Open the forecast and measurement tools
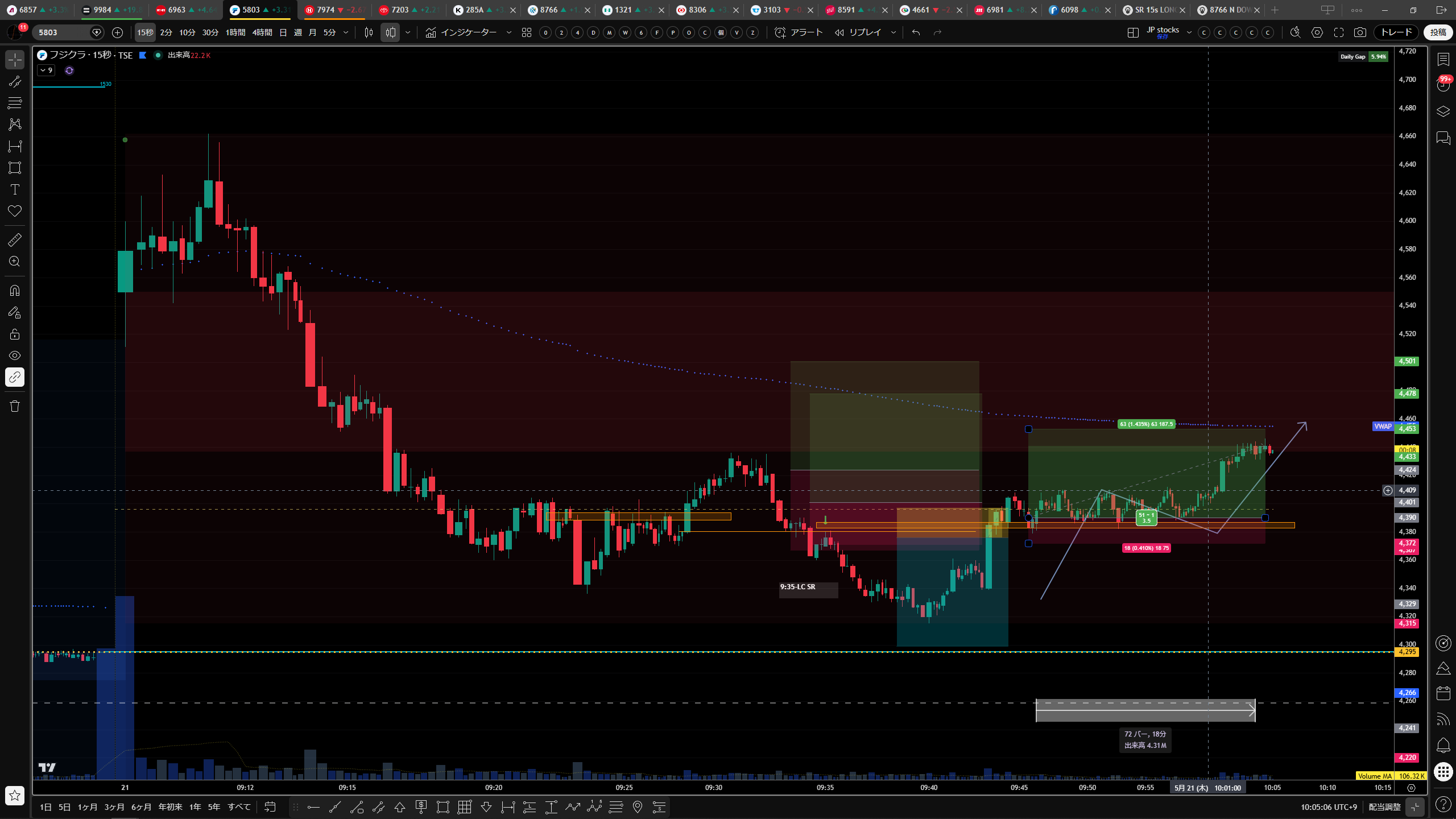 click(x=15, y=146)
